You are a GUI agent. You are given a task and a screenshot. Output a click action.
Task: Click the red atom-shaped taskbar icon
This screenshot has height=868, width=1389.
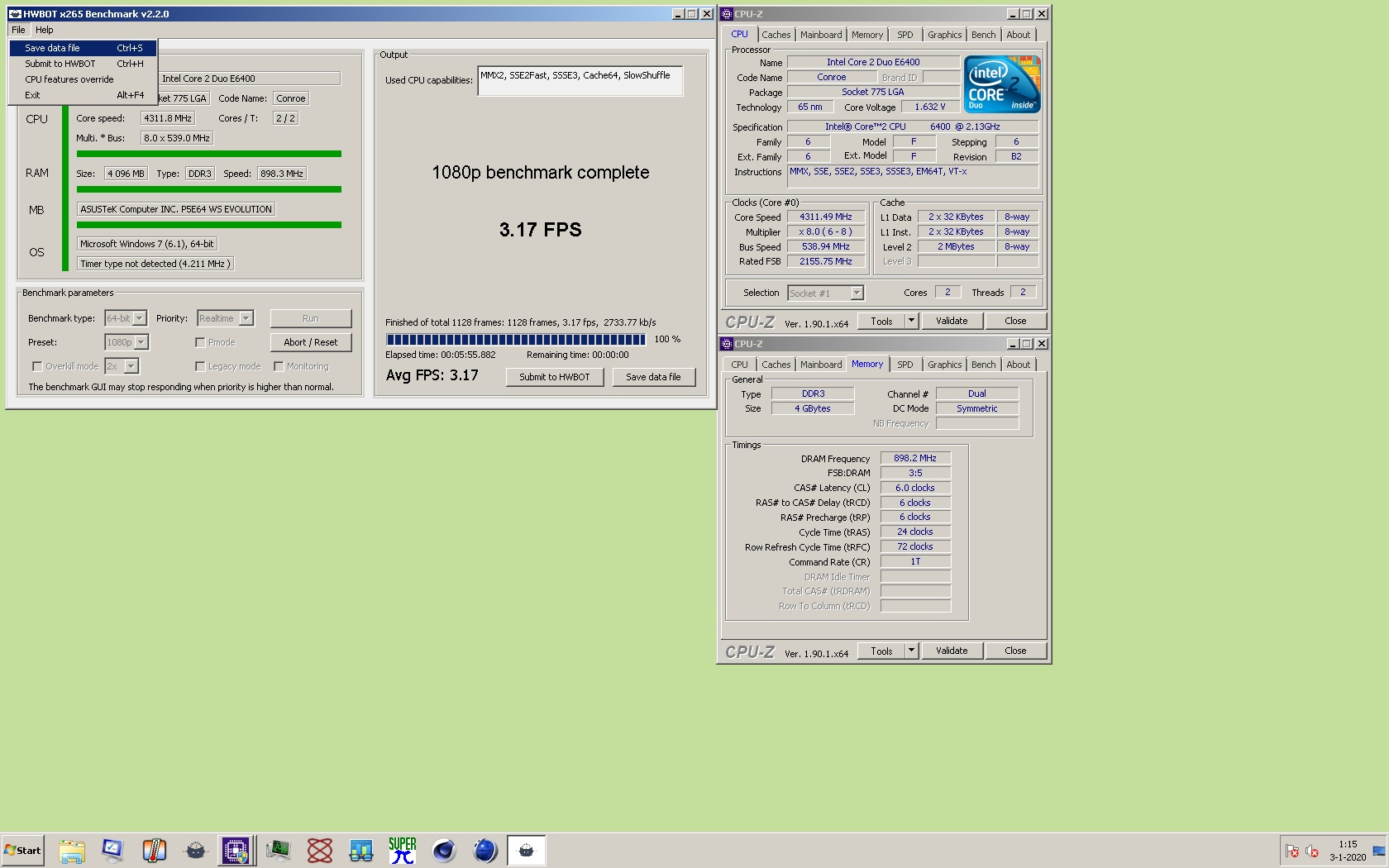click(x=319, y=851)
